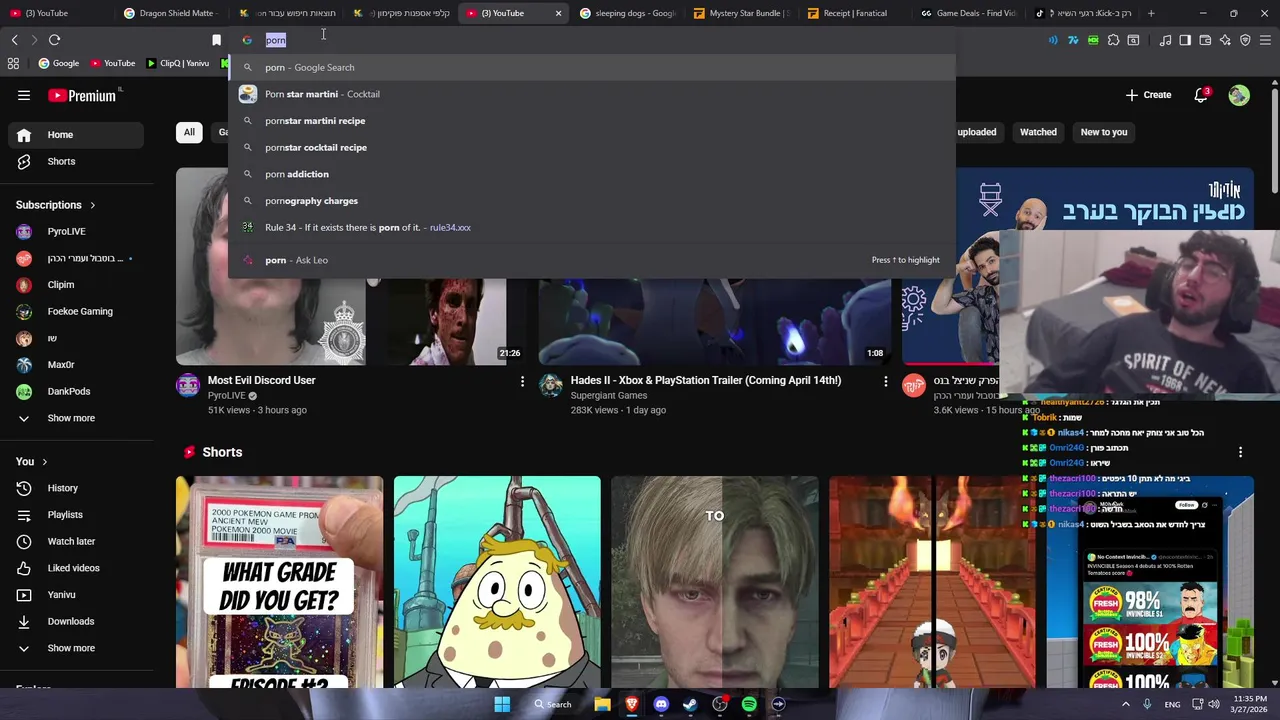Open Foekoe Gaming subscription channel
Viewport: 1280px width, 720px height.
tap(77, 311)
